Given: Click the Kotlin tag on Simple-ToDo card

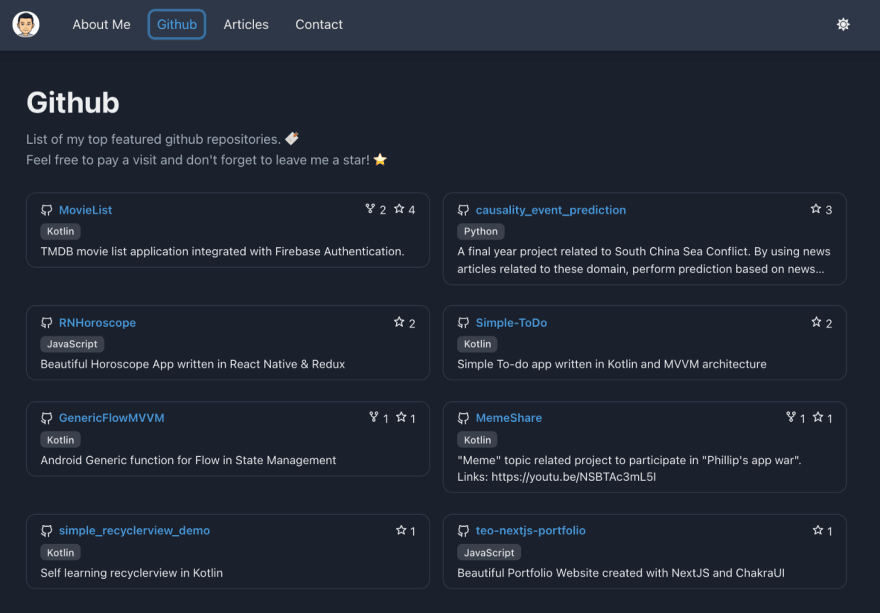Looking at the screenshot, I should (477, 344).
